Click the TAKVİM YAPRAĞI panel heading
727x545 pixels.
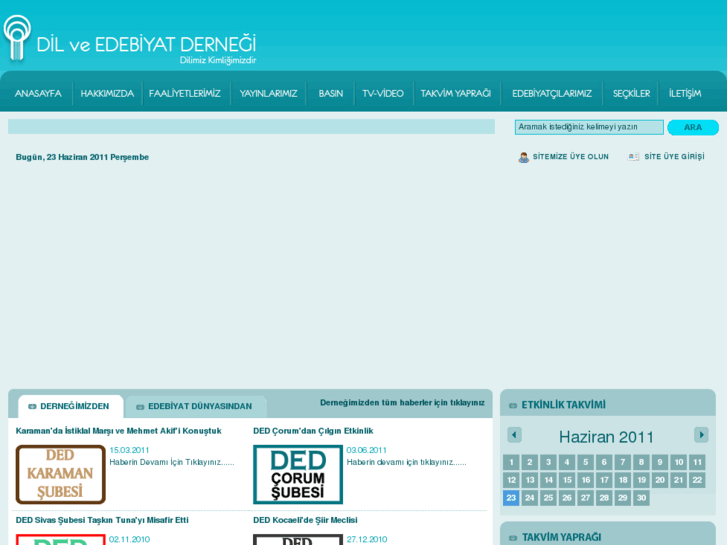[x=561, y=538]
